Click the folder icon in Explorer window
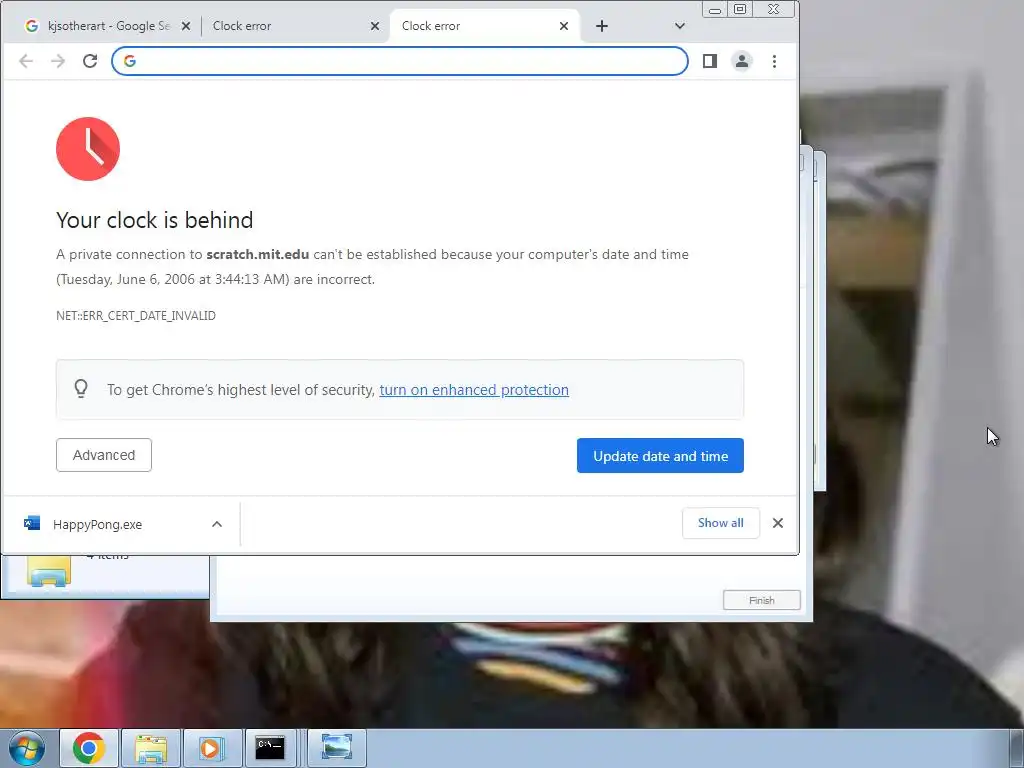 point(49,572)
